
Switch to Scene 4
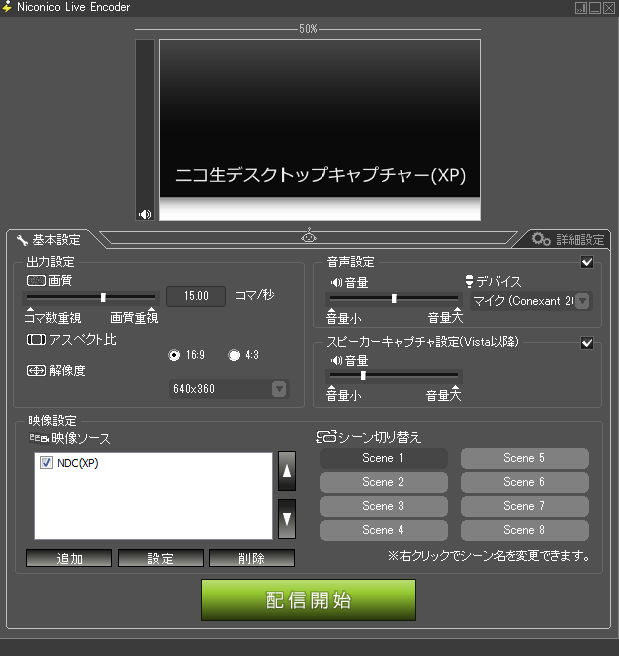384,530
